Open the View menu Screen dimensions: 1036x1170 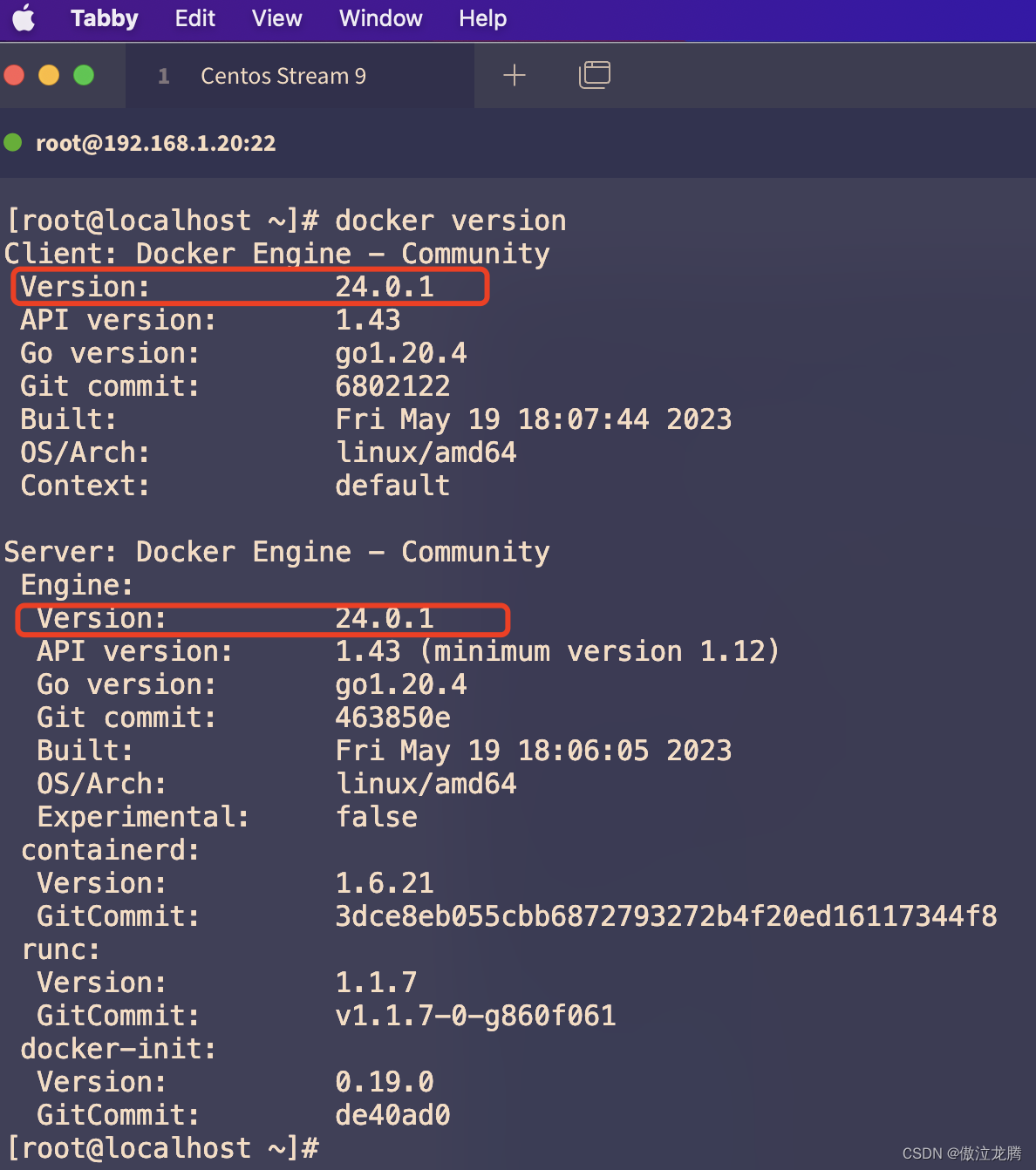(x=276, y=18)
